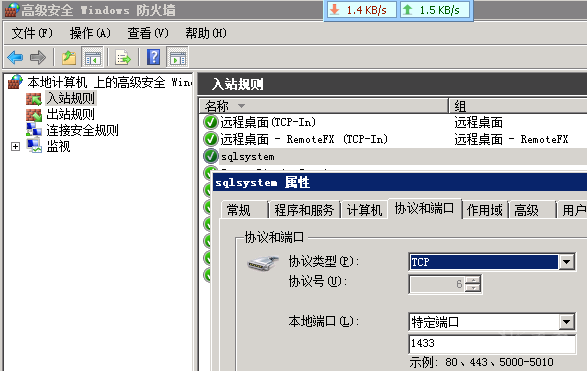Click the firewall icon beside 本地计算机 node
Viewport: 587px width, 371px height.
coord(15,82)
